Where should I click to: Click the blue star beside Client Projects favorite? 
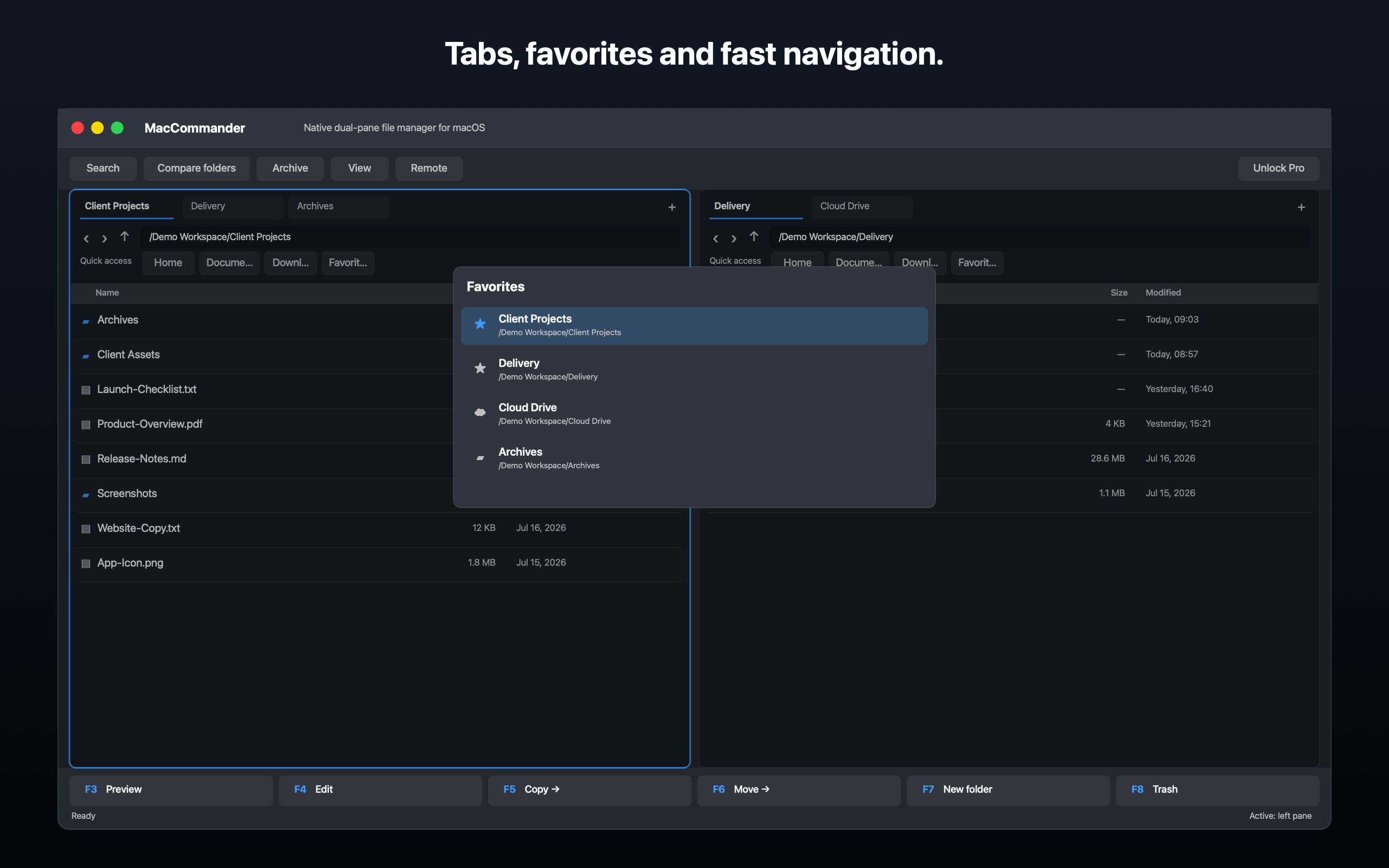click(x=480, y=325)
